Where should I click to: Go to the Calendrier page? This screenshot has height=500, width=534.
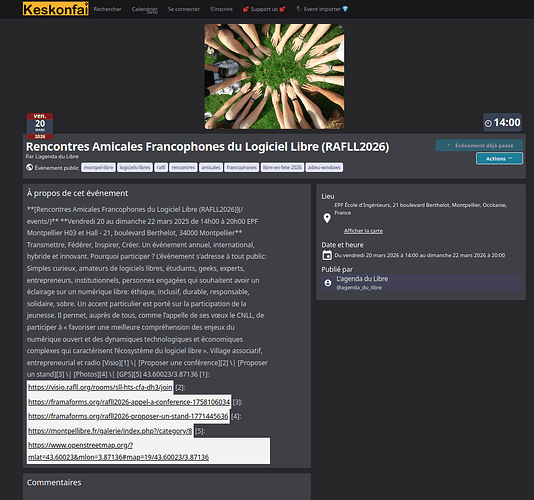[x=145, y=10]
